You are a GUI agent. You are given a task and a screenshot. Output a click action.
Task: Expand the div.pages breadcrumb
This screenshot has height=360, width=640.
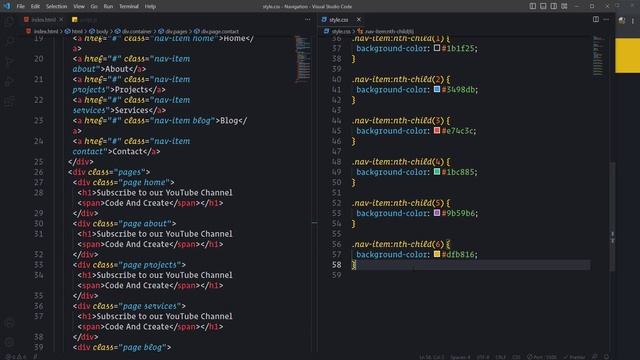click(173, 31)
